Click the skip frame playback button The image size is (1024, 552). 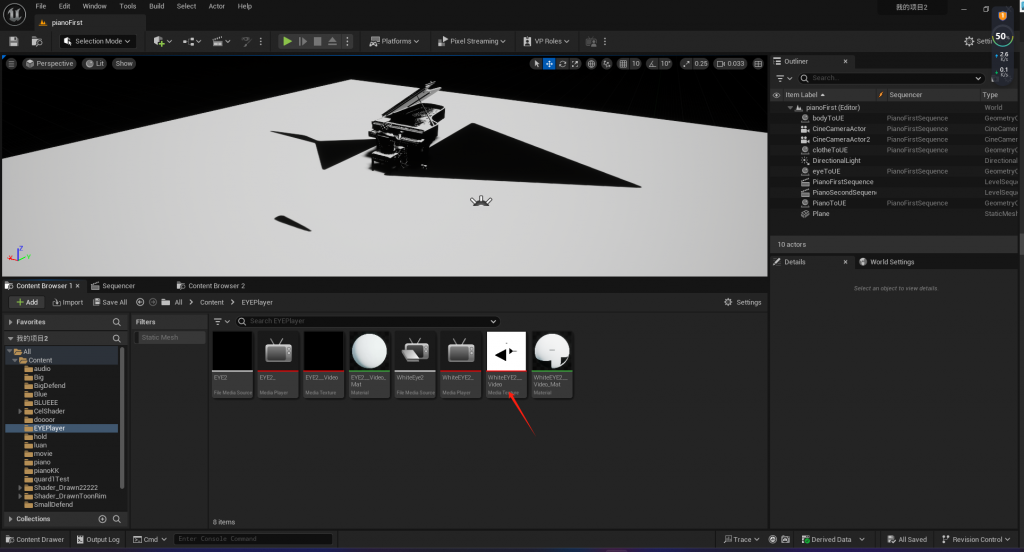(x=302, y=41)
